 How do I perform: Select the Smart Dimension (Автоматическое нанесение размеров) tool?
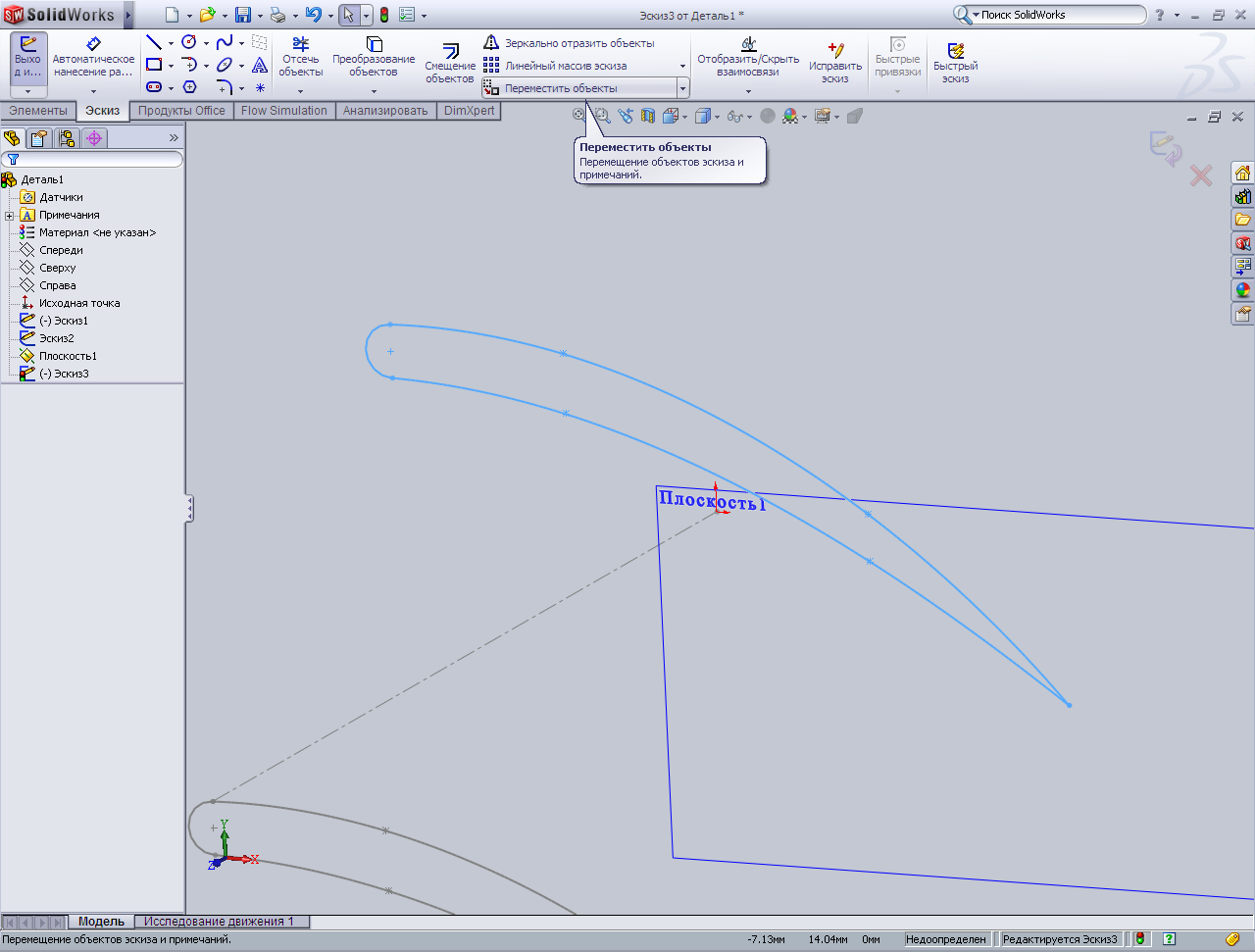(x=93, y=59)
